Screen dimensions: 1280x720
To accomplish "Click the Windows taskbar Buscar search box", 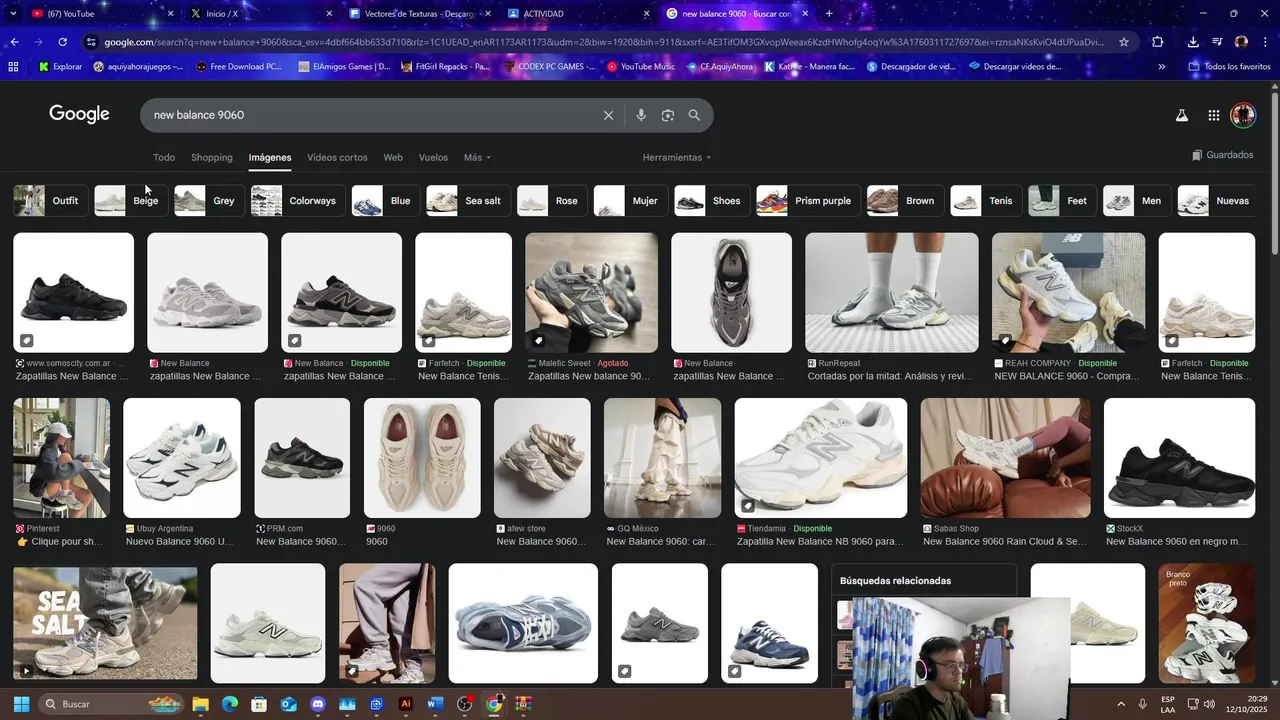I will tap(110, 704).
